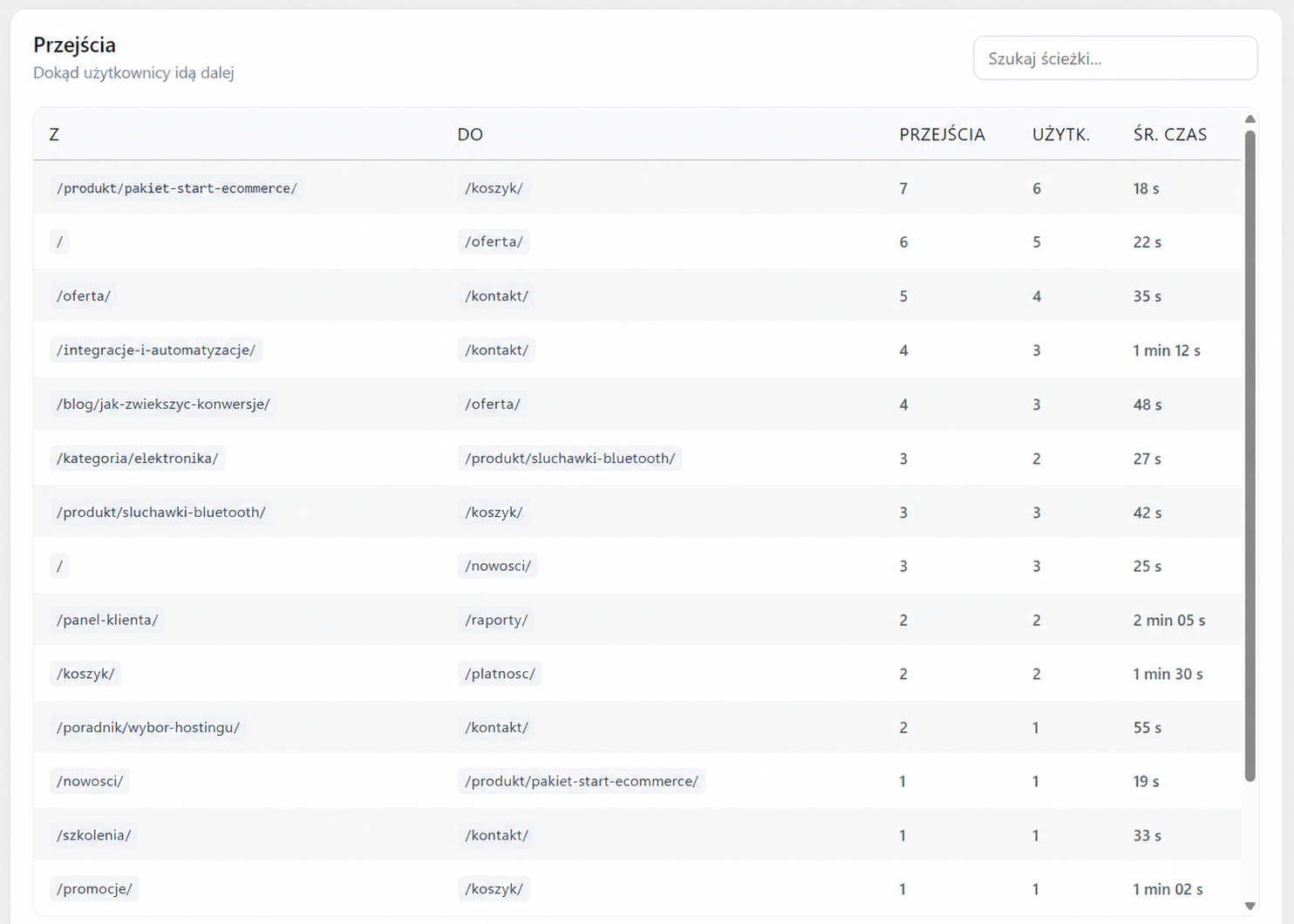Click destination /produkt/pakiet-start-ecommerce/
The image size is (1294, 924).
(x=582, y=782)
